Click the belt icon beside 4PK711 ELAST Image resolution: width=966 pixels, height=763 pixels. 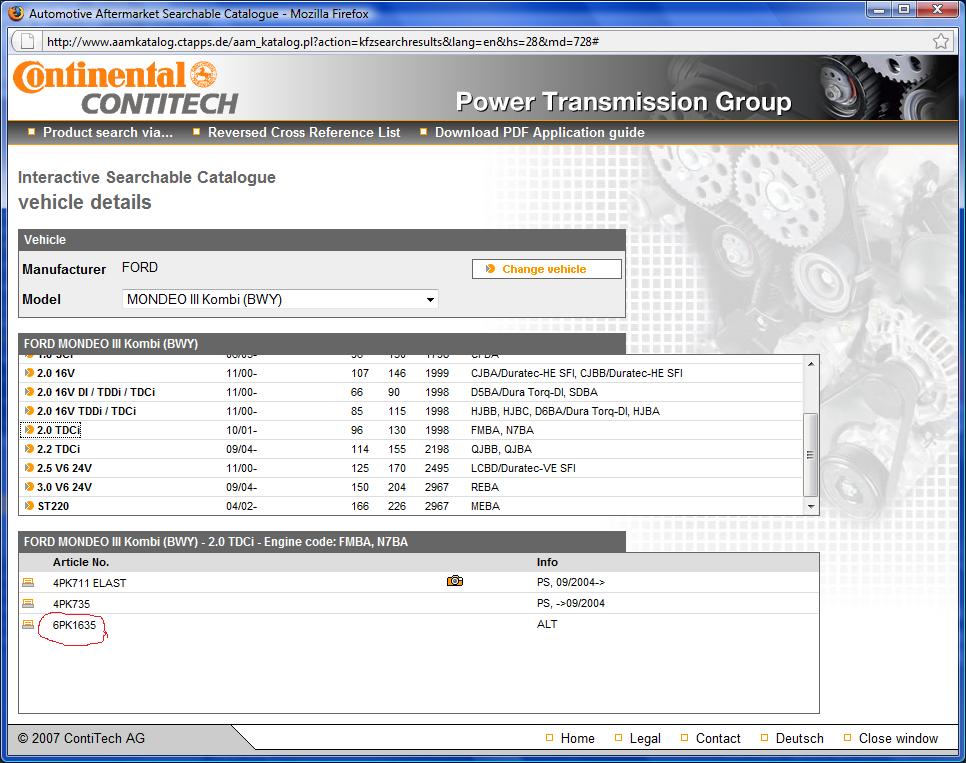pyautogui.click(x=28, y=582)
